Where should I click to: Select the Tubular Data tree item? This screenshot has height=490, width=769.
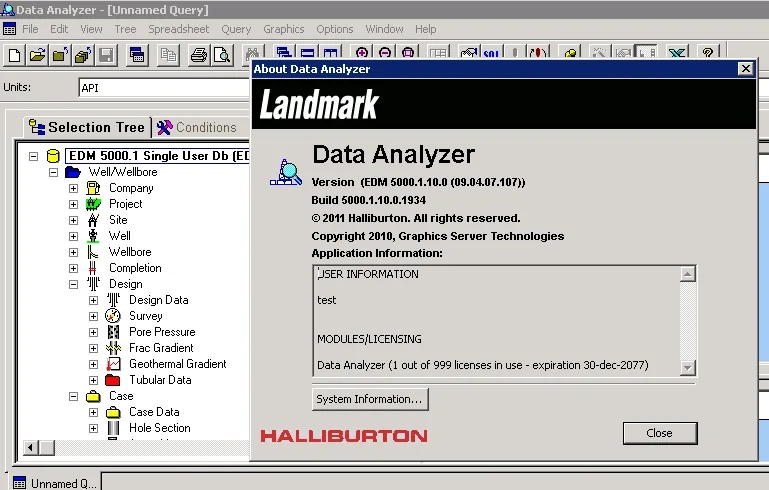160,380
